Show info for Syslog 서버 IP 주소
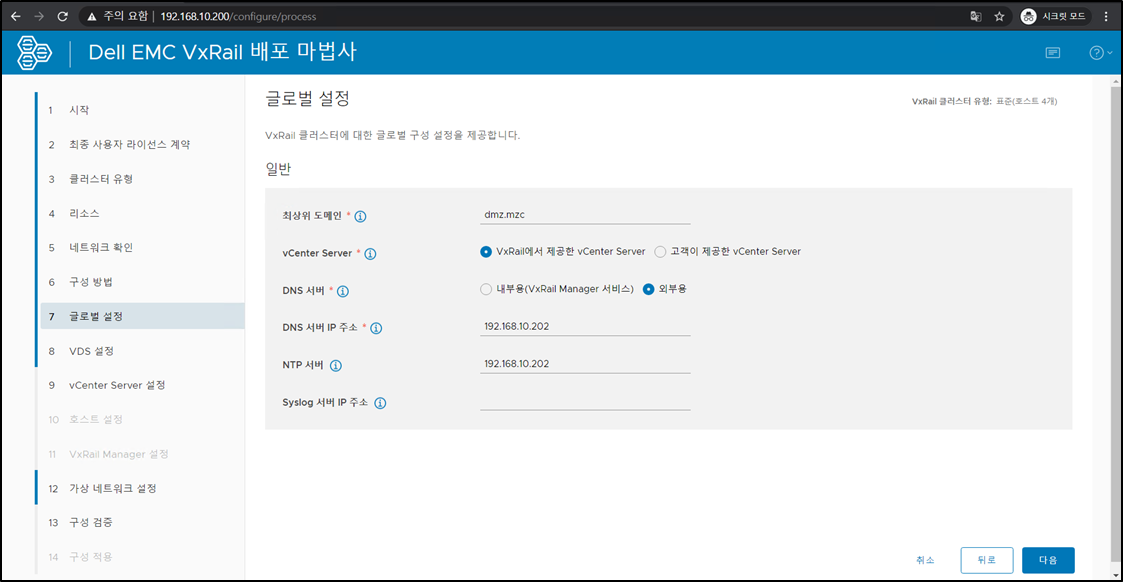 coord(380,403)
